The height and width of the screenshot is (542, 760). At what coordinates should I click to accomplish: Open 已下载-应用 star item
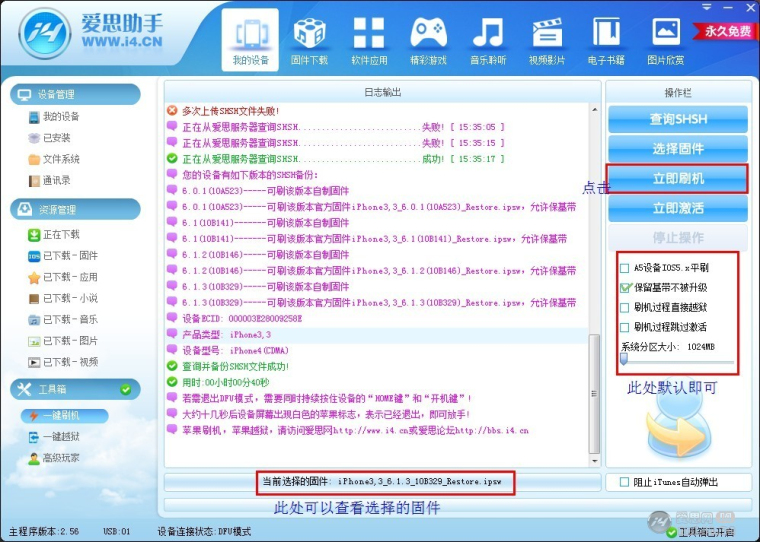[x=63, y=277]
